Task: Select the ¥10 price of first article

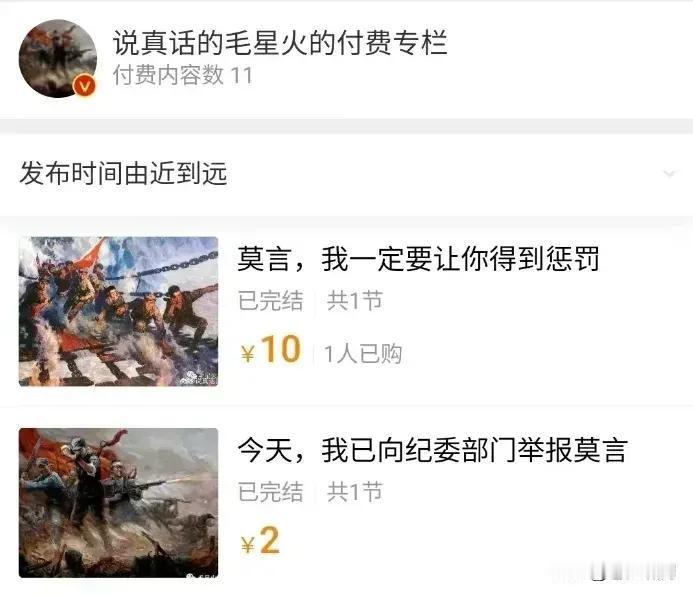Action: click(x=271, y=350)
